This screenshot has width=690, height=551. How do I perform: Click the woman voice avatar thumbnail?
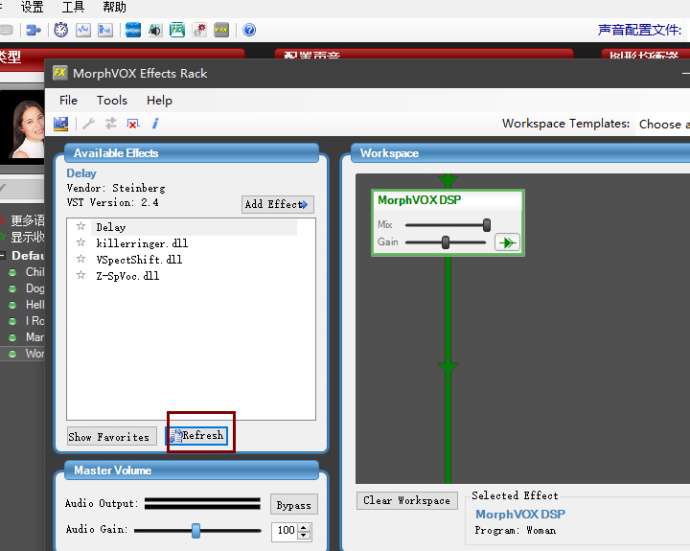point(22,128)
